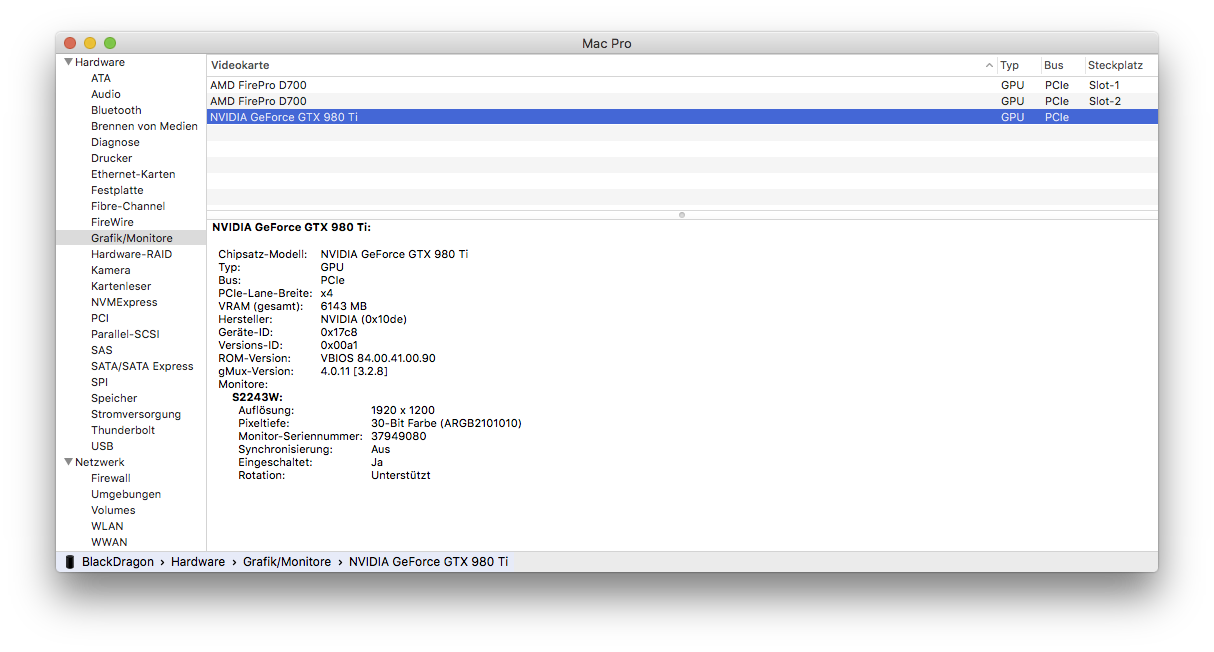
Task: Click the Slot-1 cell in Steckplatz column
Action: pyautogui.click(x=1105, y=85)
